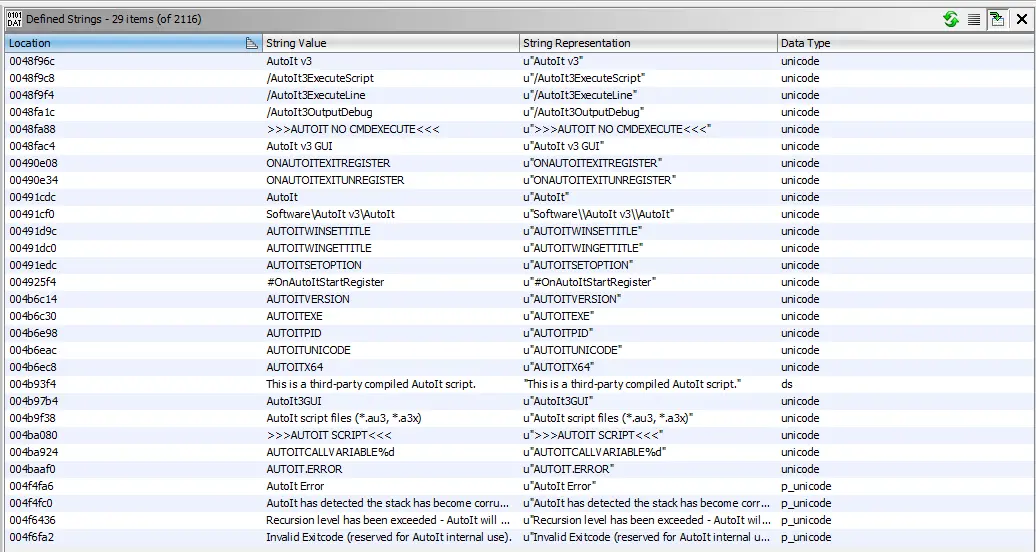The width and height of the screenshot is (1036, 552).
Task: Select location 004925f4
Action: coord(32,282)
